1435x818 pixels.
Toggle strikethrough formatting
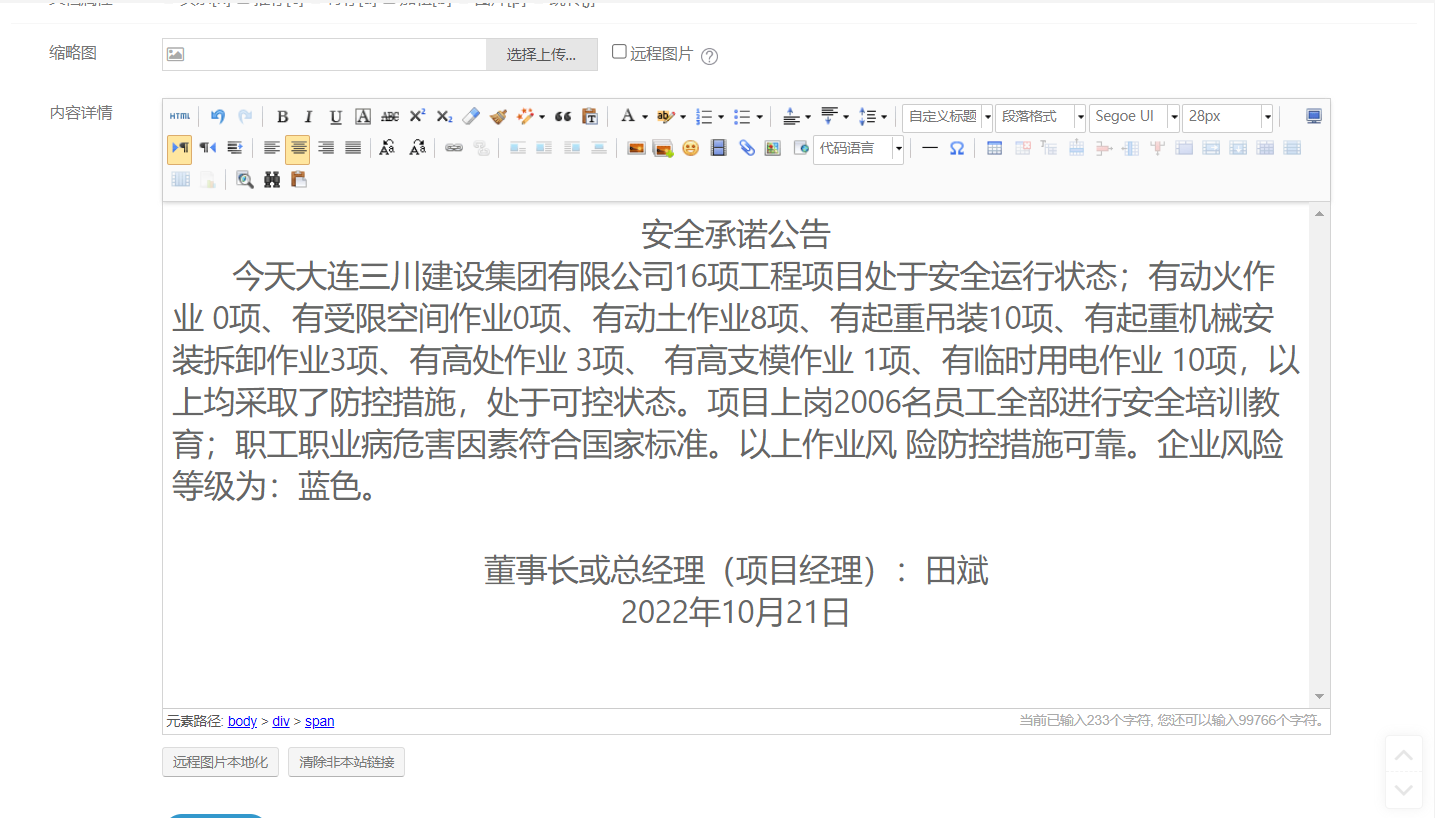pyautogui.click(x=390, y=117)
